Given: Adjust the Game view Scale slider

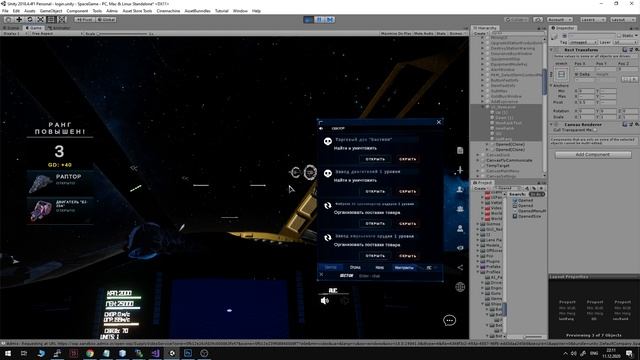Looking at the screenshot, I should tap(122, 33).
